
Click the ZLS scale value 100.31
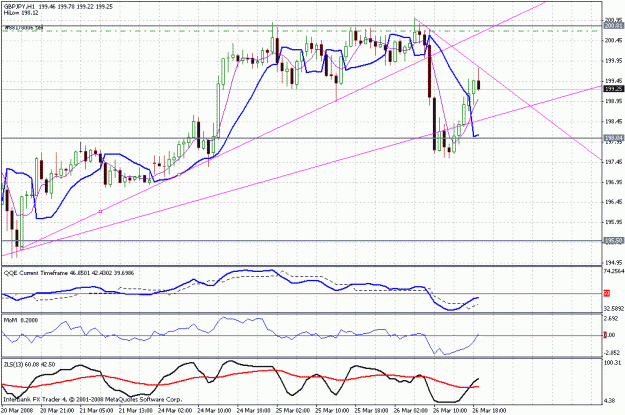[613, 363]
